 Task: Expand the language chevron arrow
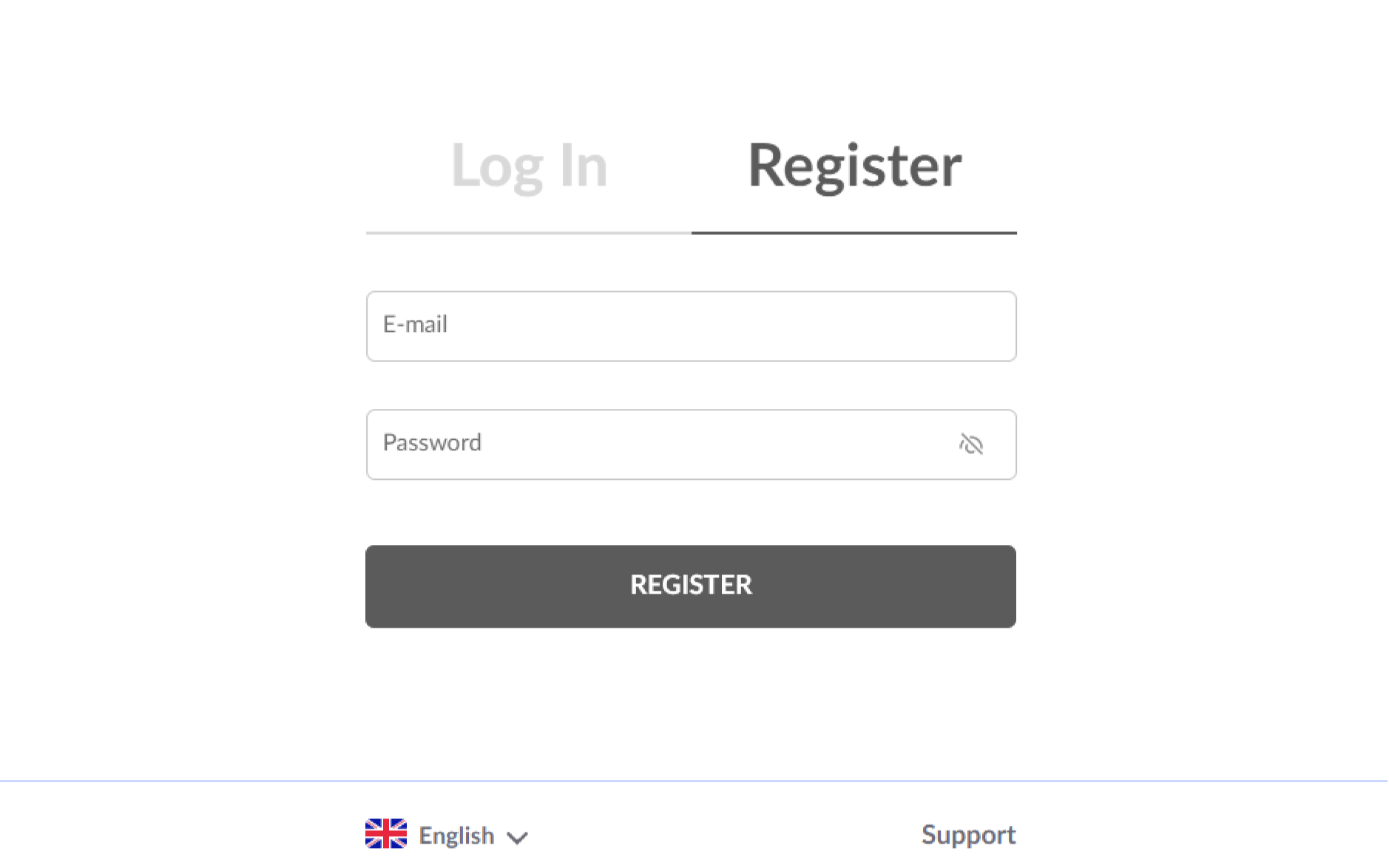[517, 838]
